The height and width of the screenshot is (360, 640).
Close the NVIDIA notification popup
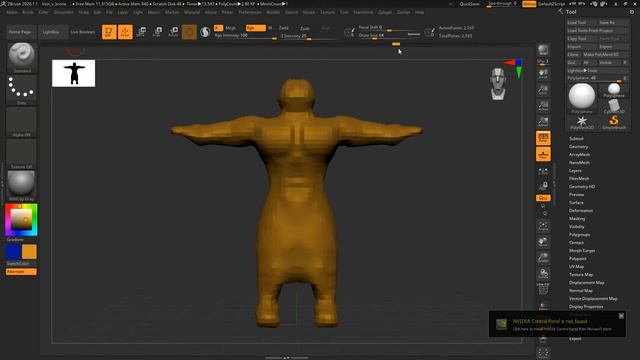point(621,316)
